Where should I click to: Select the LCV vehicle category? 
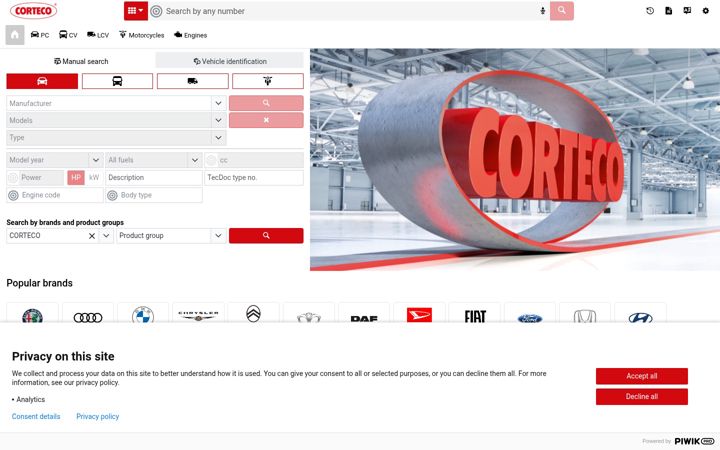pyautogui.click(x=98, y=35)
